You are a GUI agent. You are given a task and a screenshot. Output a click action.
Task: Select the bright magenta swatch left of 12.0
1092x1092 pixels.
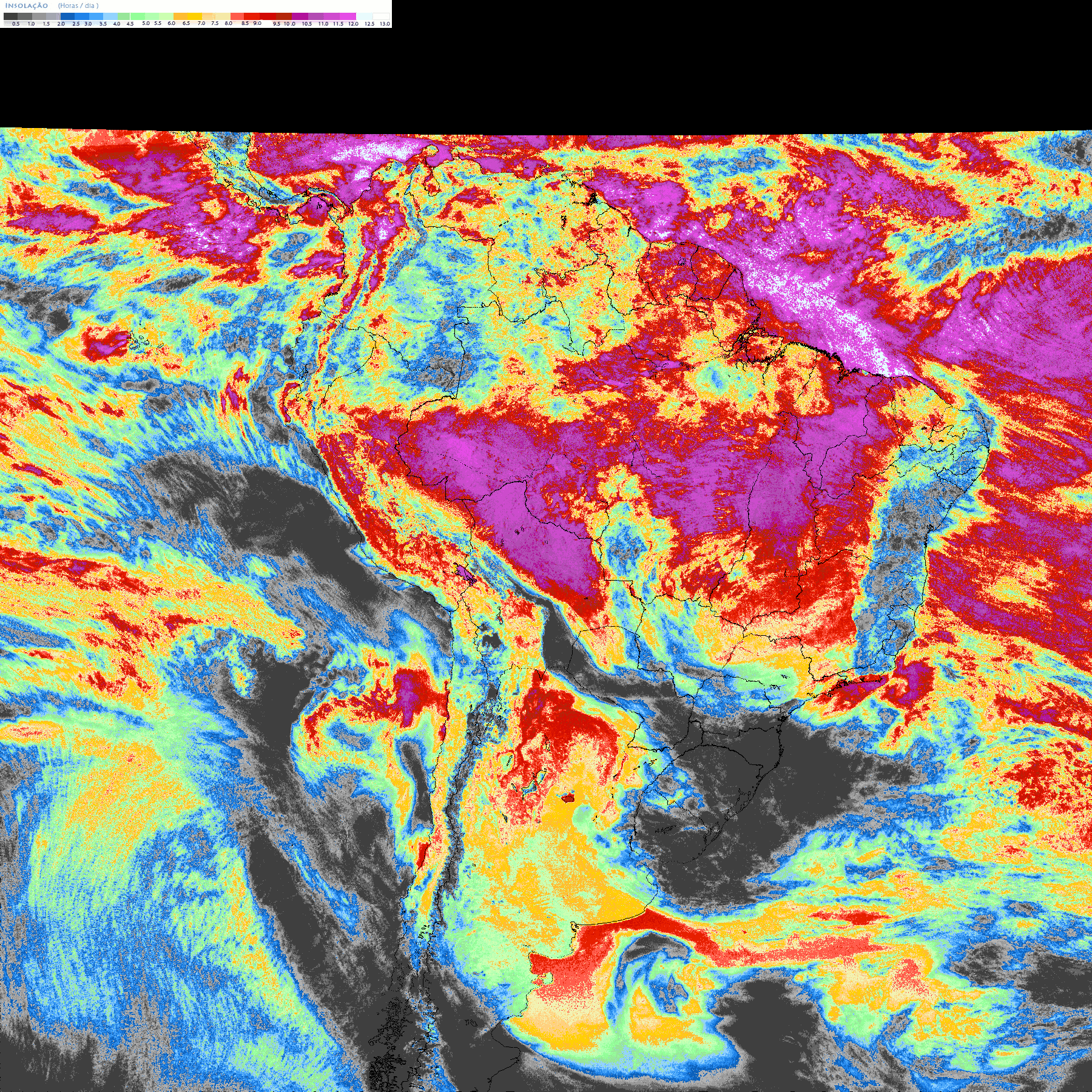[x=348, y=16]
